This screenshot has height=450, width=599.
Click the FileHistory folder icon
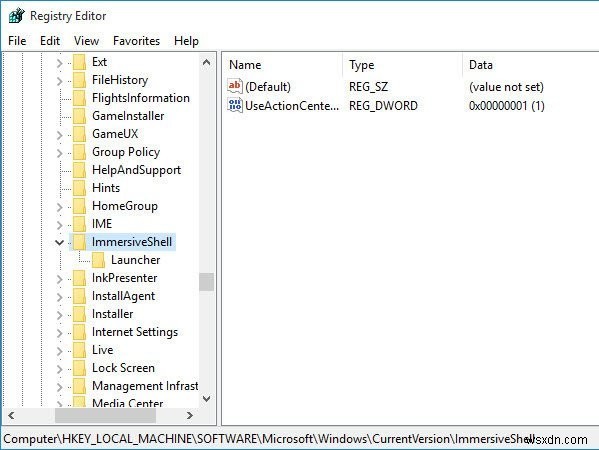coord(79,80)
